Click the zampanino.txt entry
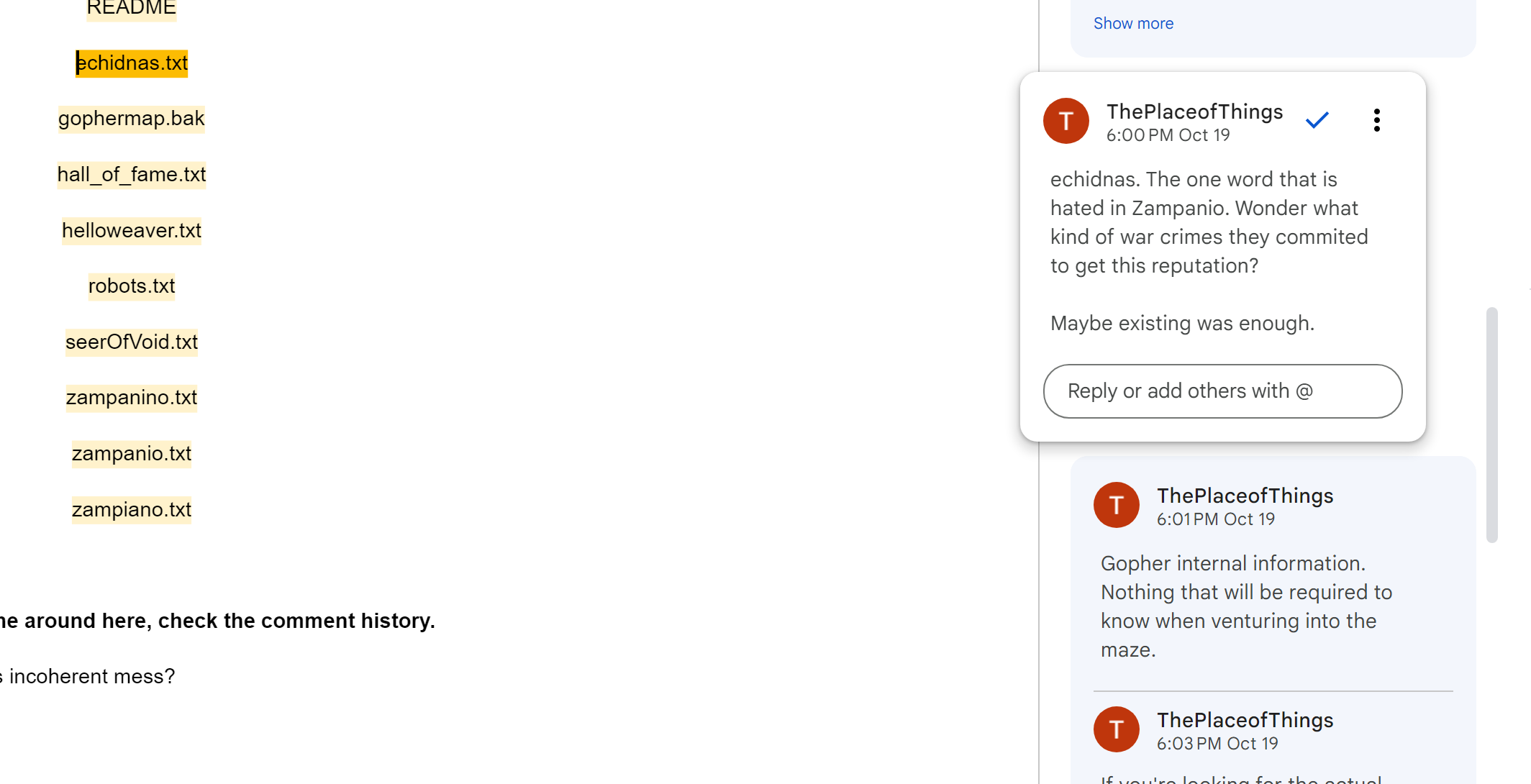 [x=132, y=398]
